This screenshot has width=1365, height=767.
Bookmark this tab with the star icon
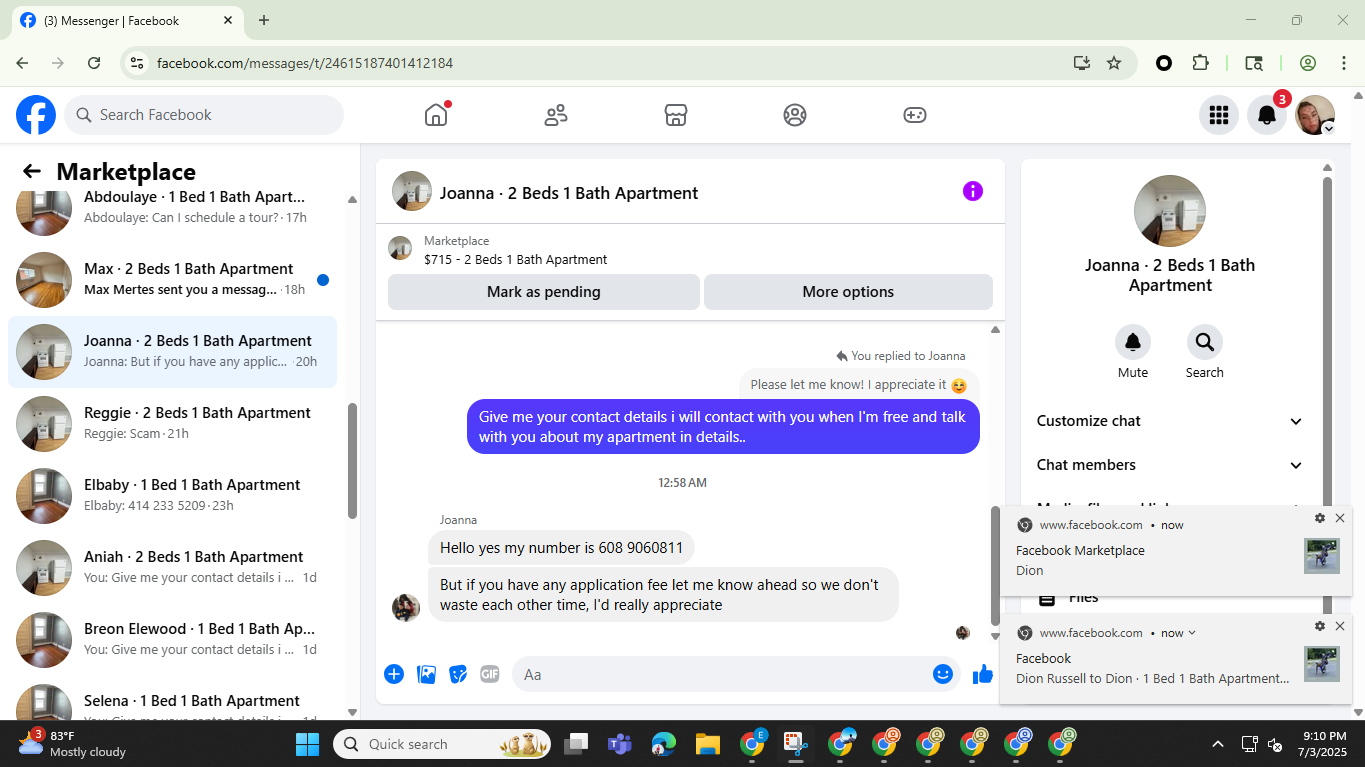tap(1114, 63)
